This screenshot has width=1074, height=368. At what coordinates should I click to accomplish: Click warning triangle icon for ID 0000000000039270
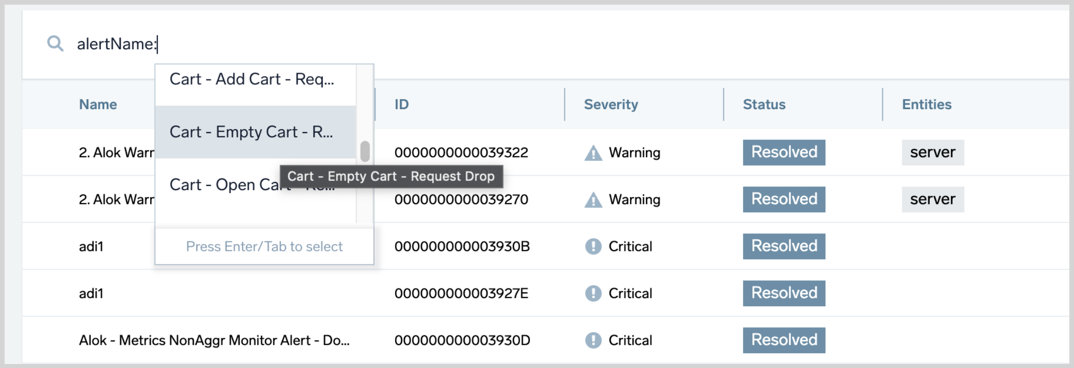(593, 199)
